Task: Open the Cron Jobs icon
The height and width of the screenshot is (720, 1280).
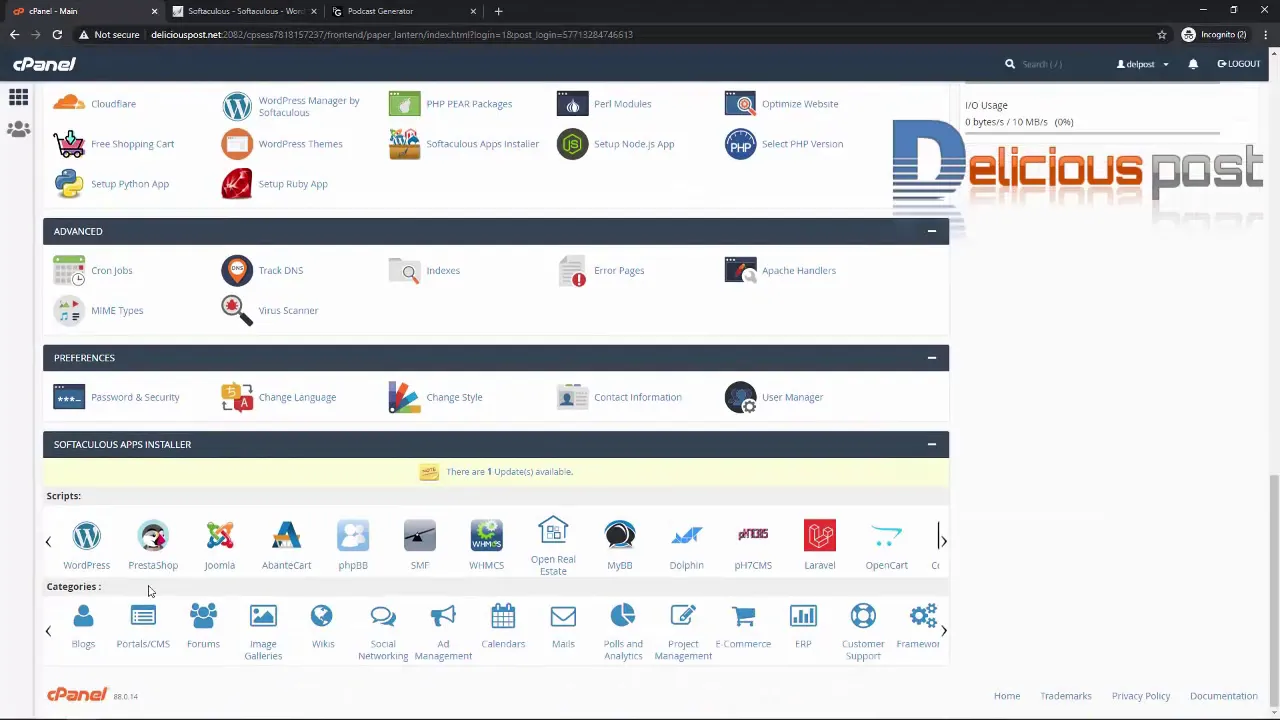Action: (x=69, y=270)
